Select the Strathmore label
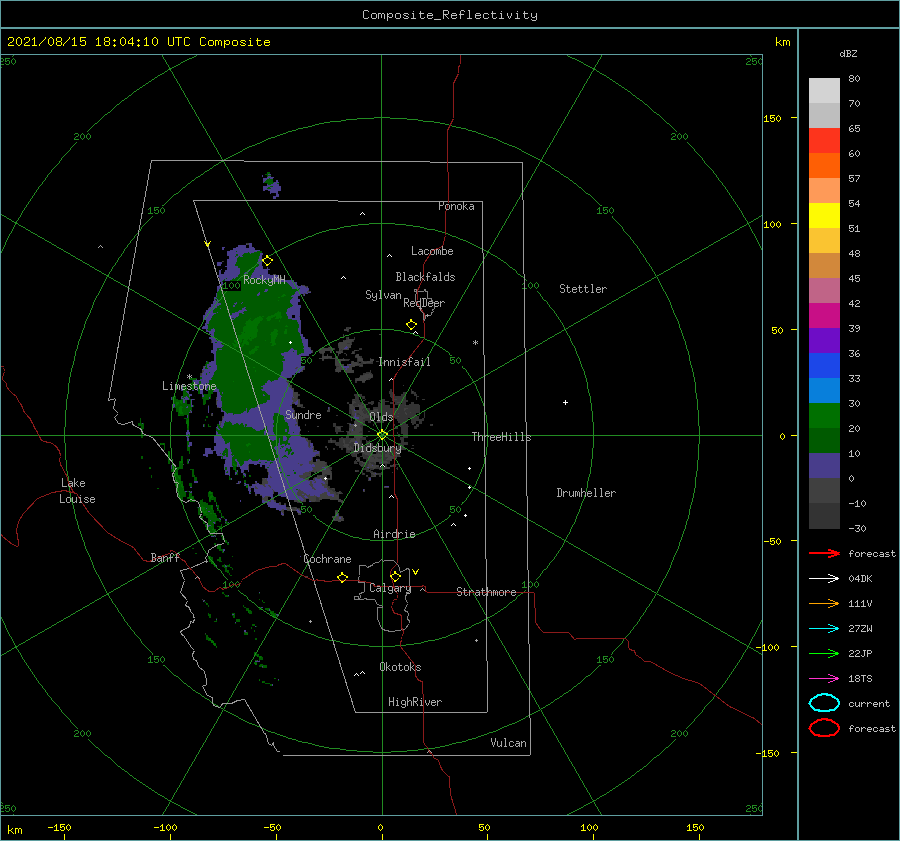 pos(487,592)
